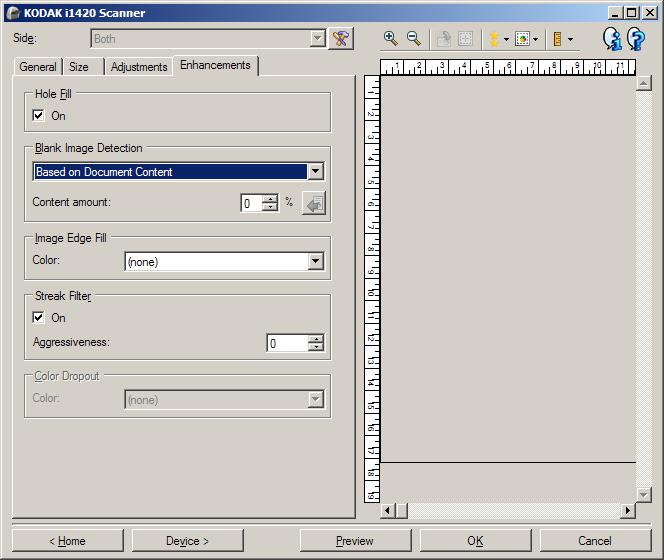Screen dimensions: 664x560
Task: Click the horizontal scrollbar thumb
Action: pos(401,510)
